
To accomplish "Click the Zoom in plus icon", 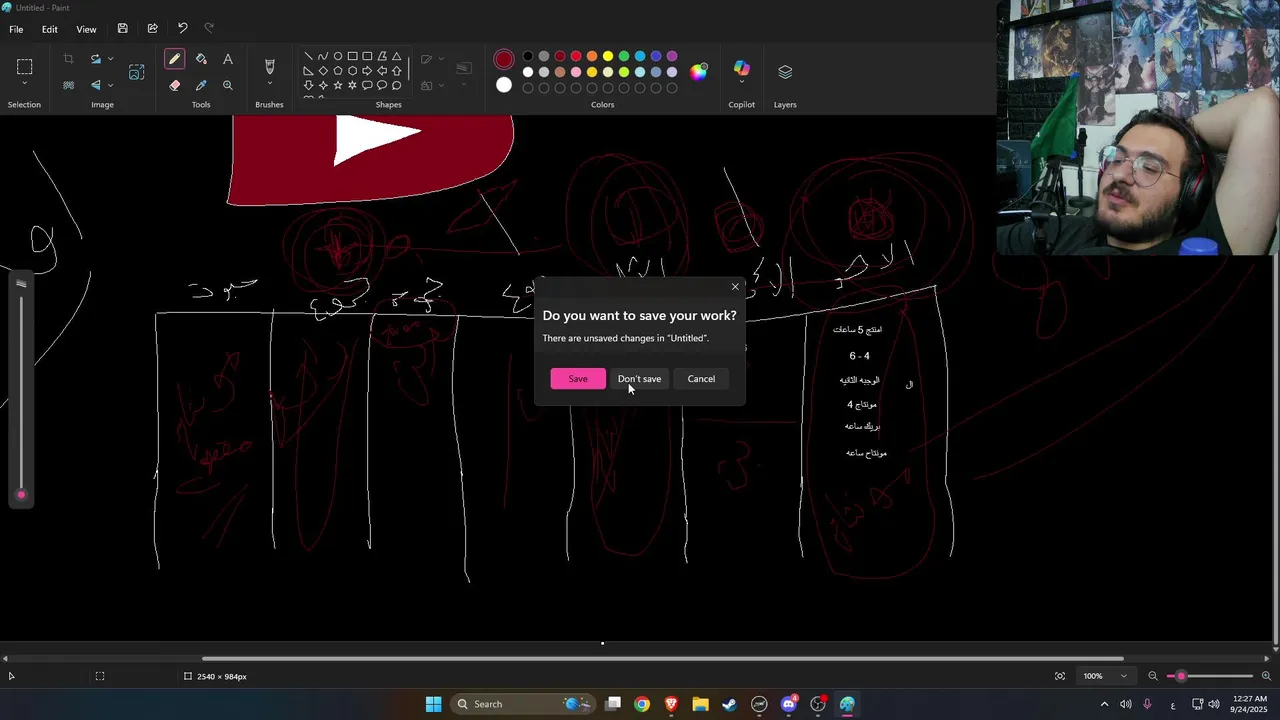I will [1266, 676].
